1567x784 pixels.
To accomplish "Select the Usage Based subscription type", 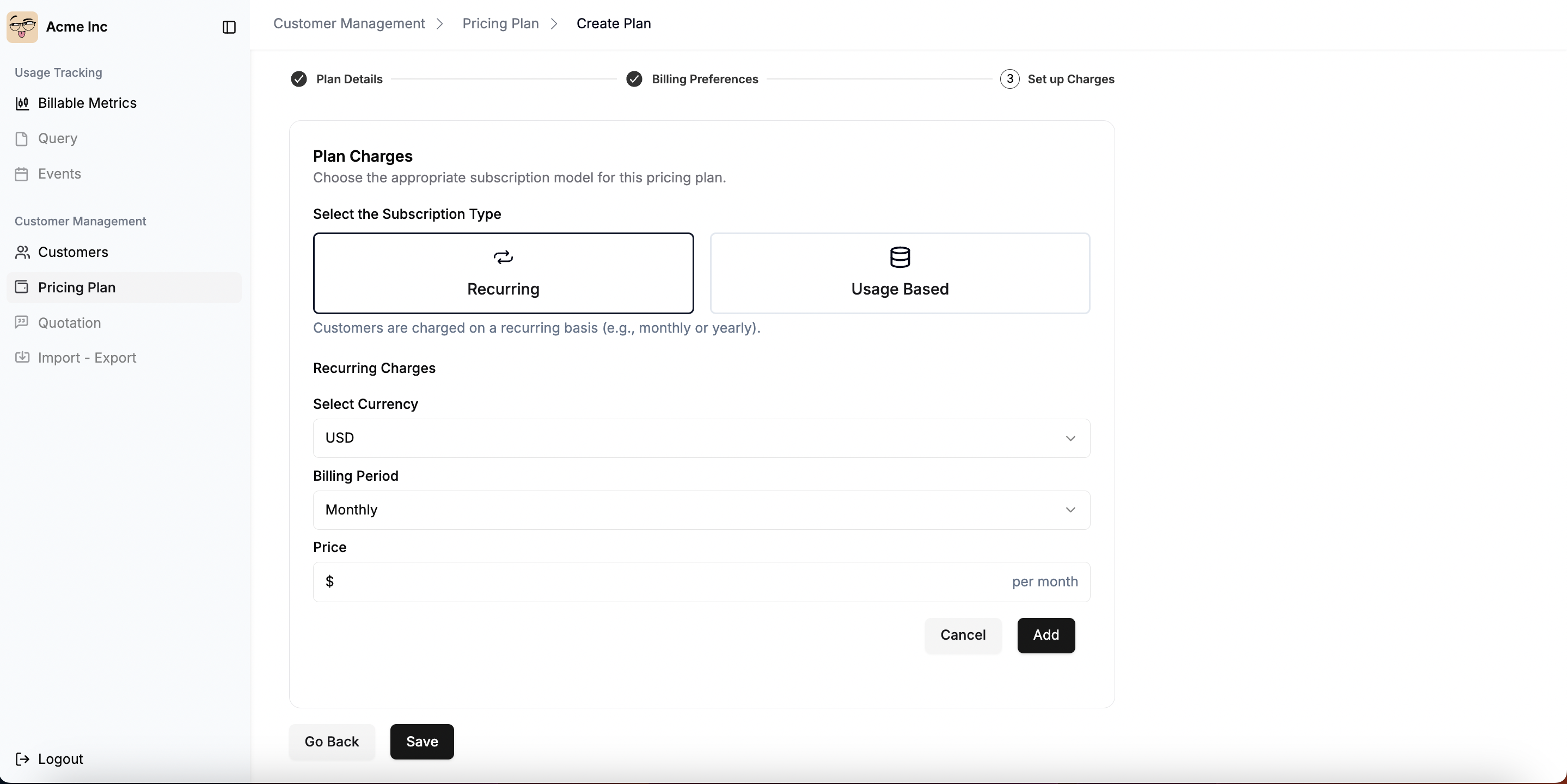I will pos(899,273).
